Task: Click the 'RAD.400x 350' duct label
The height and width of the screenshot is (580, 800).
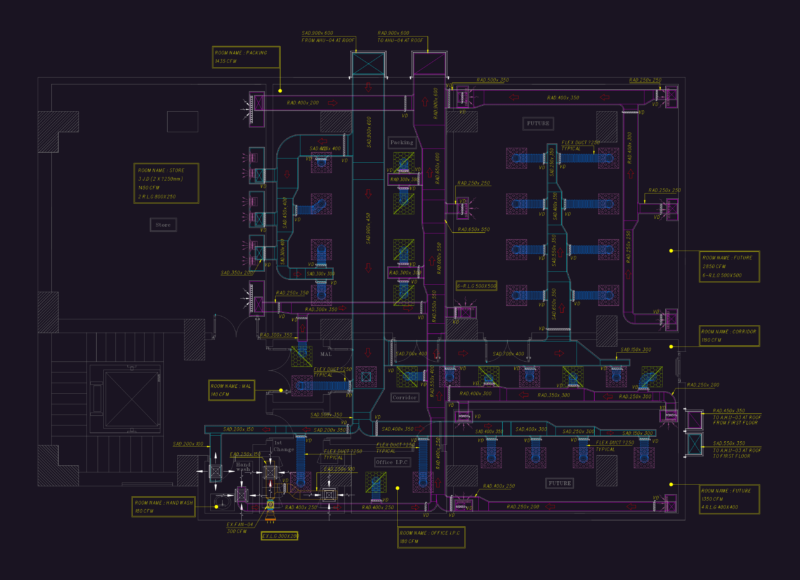Action: click(x=563, y=97)
